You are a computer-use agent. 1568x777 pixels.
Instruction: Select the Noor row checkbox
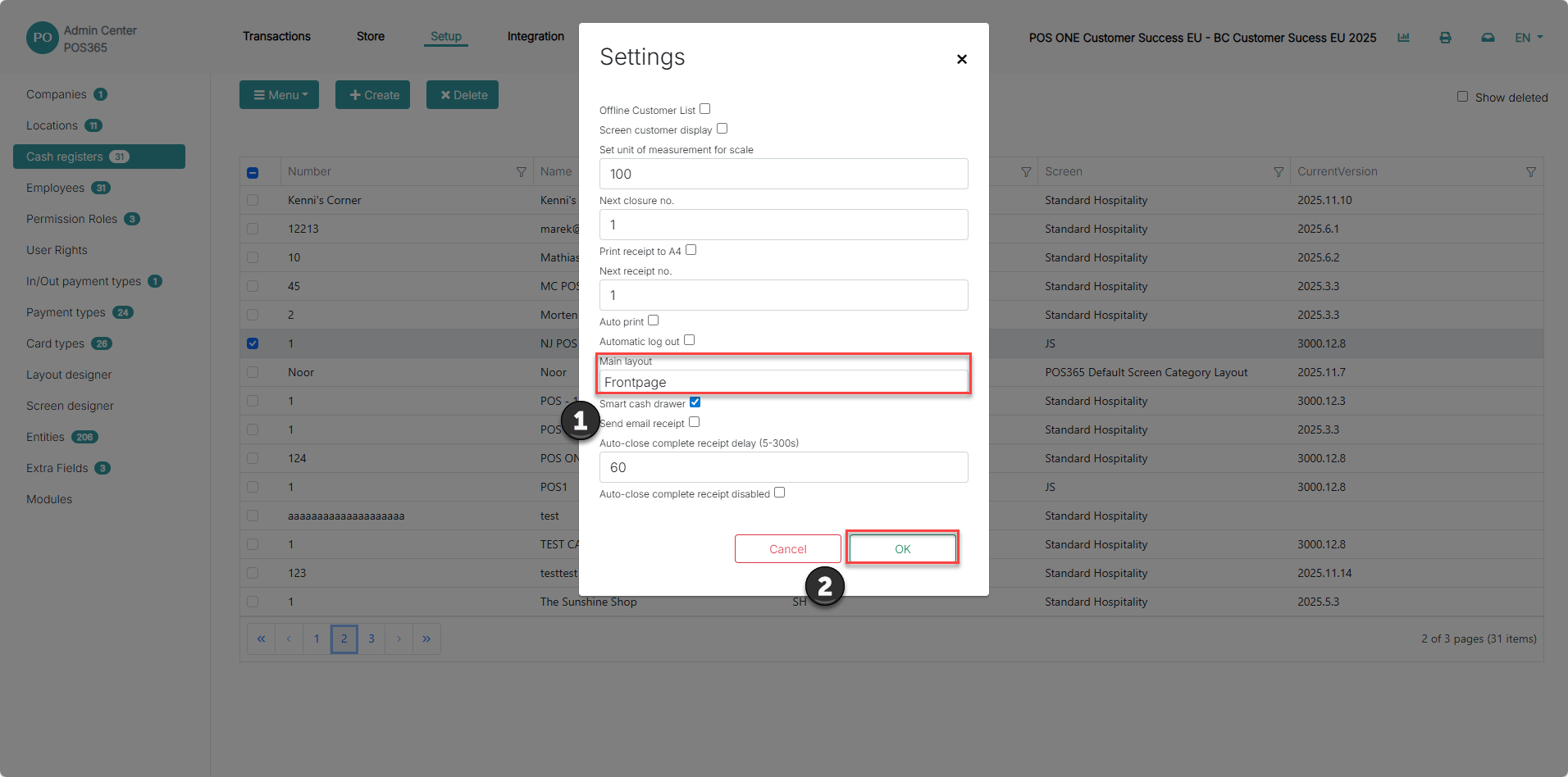[253, 372]
